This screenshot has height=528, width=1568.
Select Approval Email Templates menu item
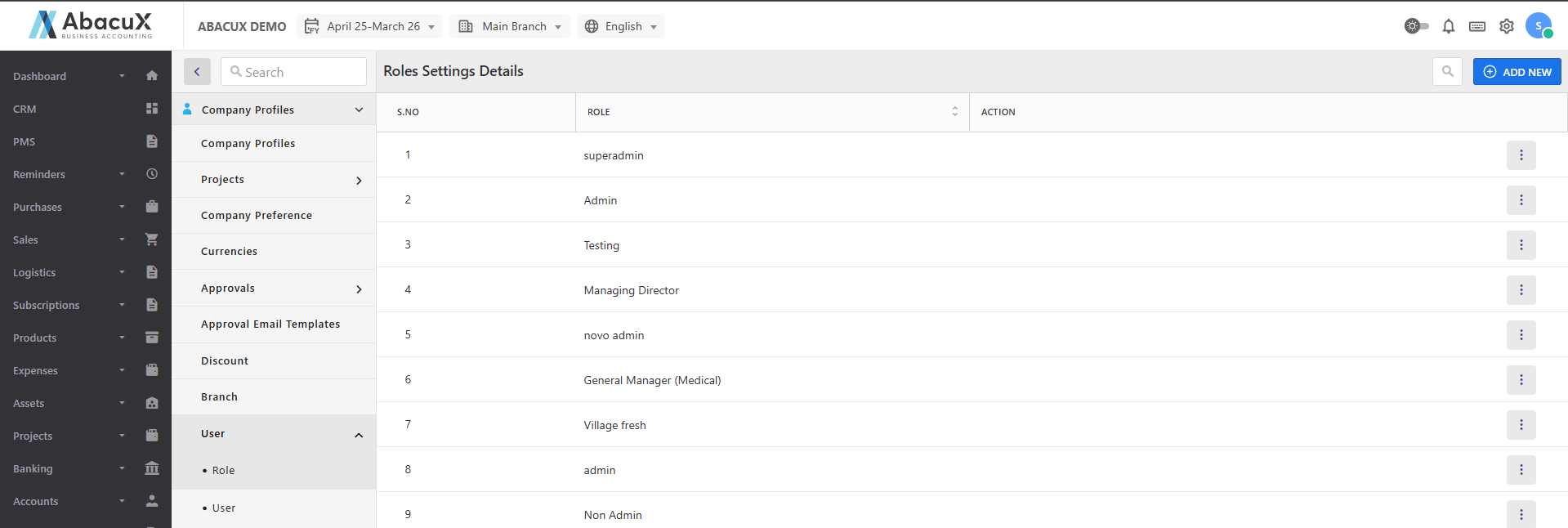[x=270, y=324]
